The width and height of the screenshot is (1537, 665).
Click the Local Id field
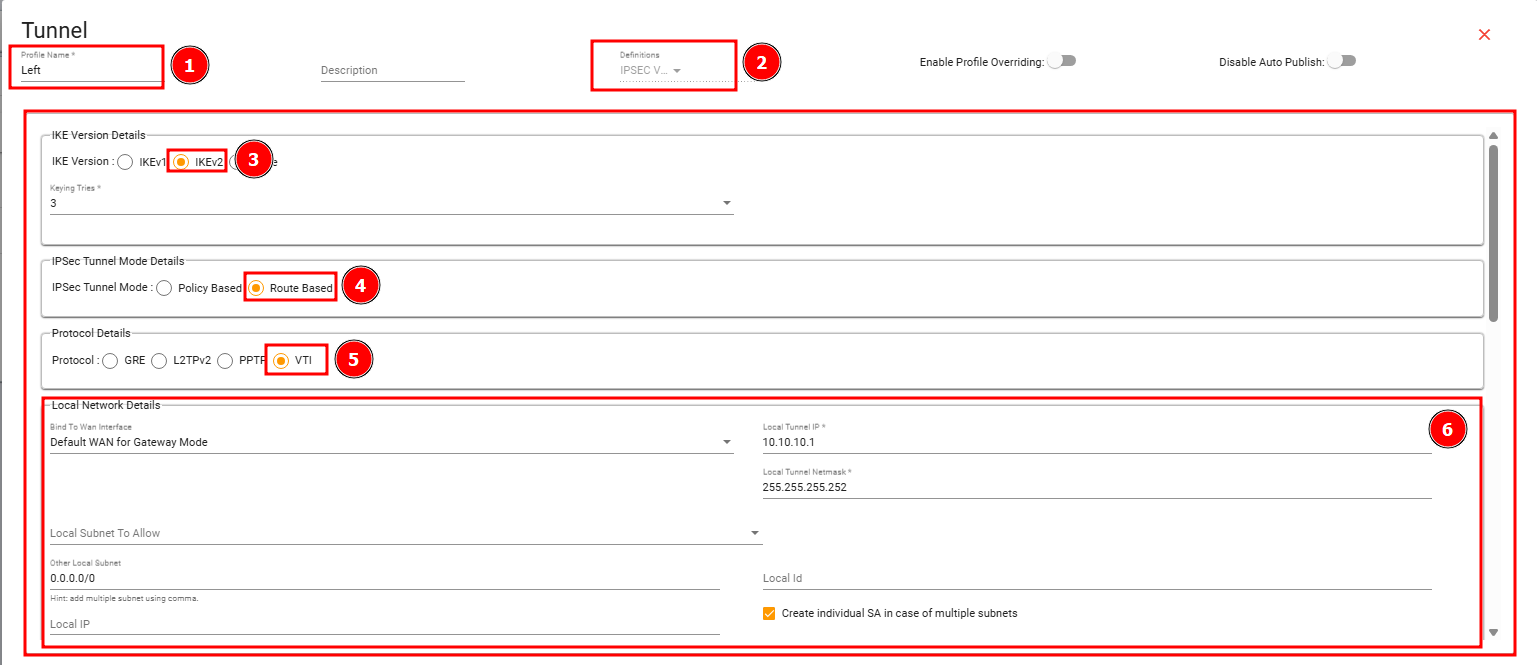[x=1097, y=578]
